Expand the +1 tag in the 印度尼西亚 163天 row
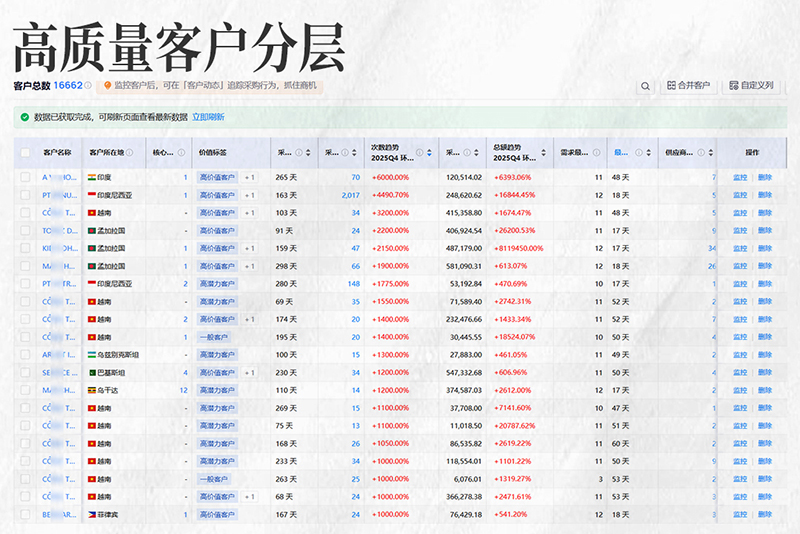Screen dimensions: 800x534 tap(249, 195)
